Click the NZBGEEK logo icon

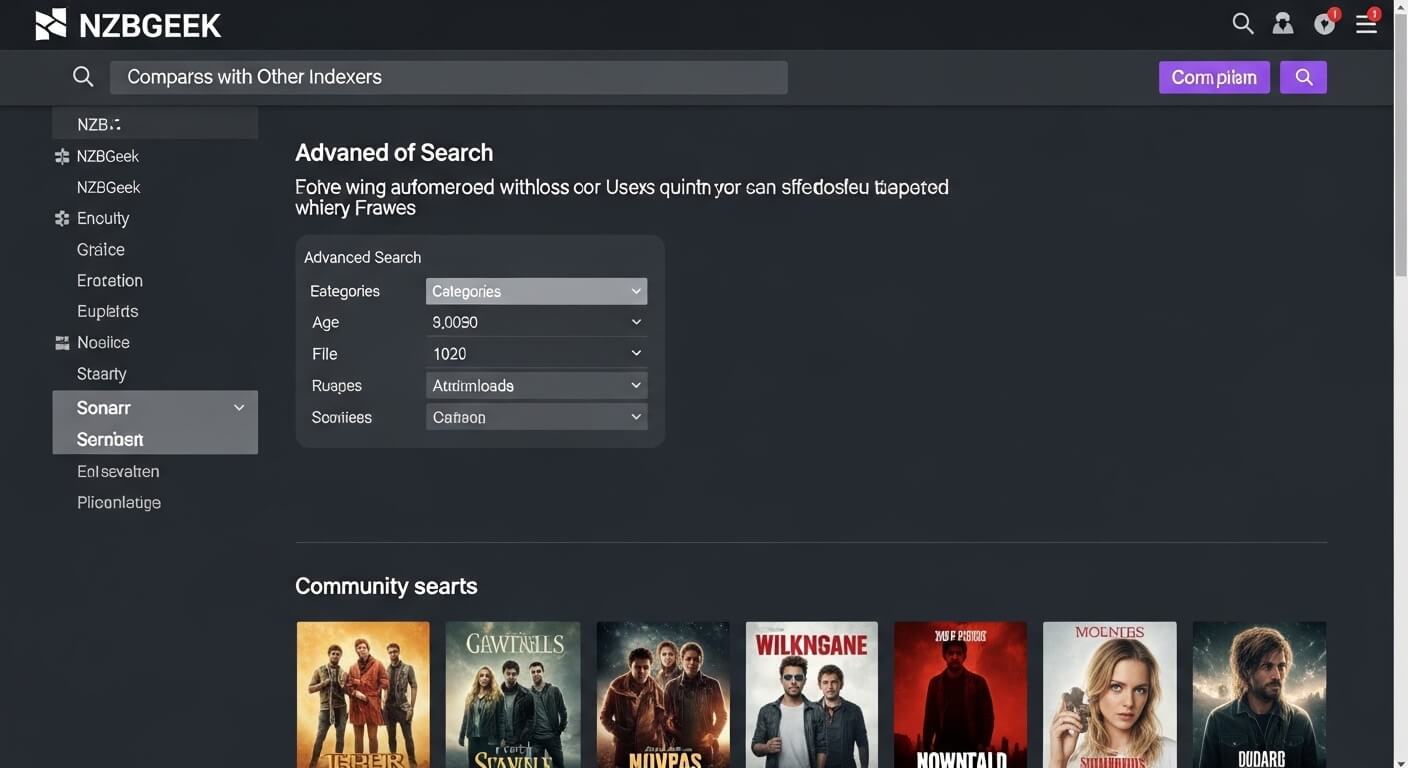coord(51,24)
